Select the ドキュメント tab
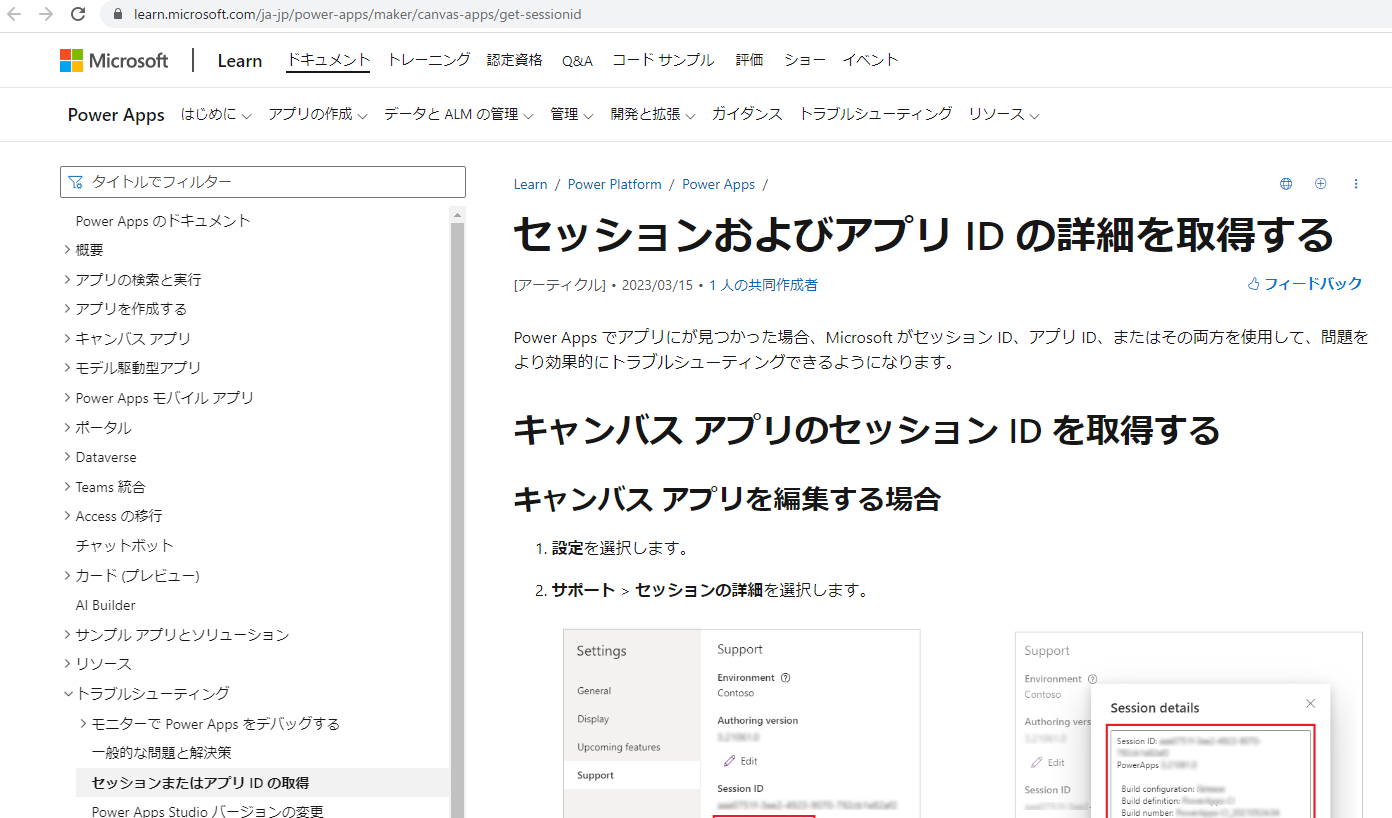The image size is (1392, 818). pyautogui.click(x=328, y=60)
